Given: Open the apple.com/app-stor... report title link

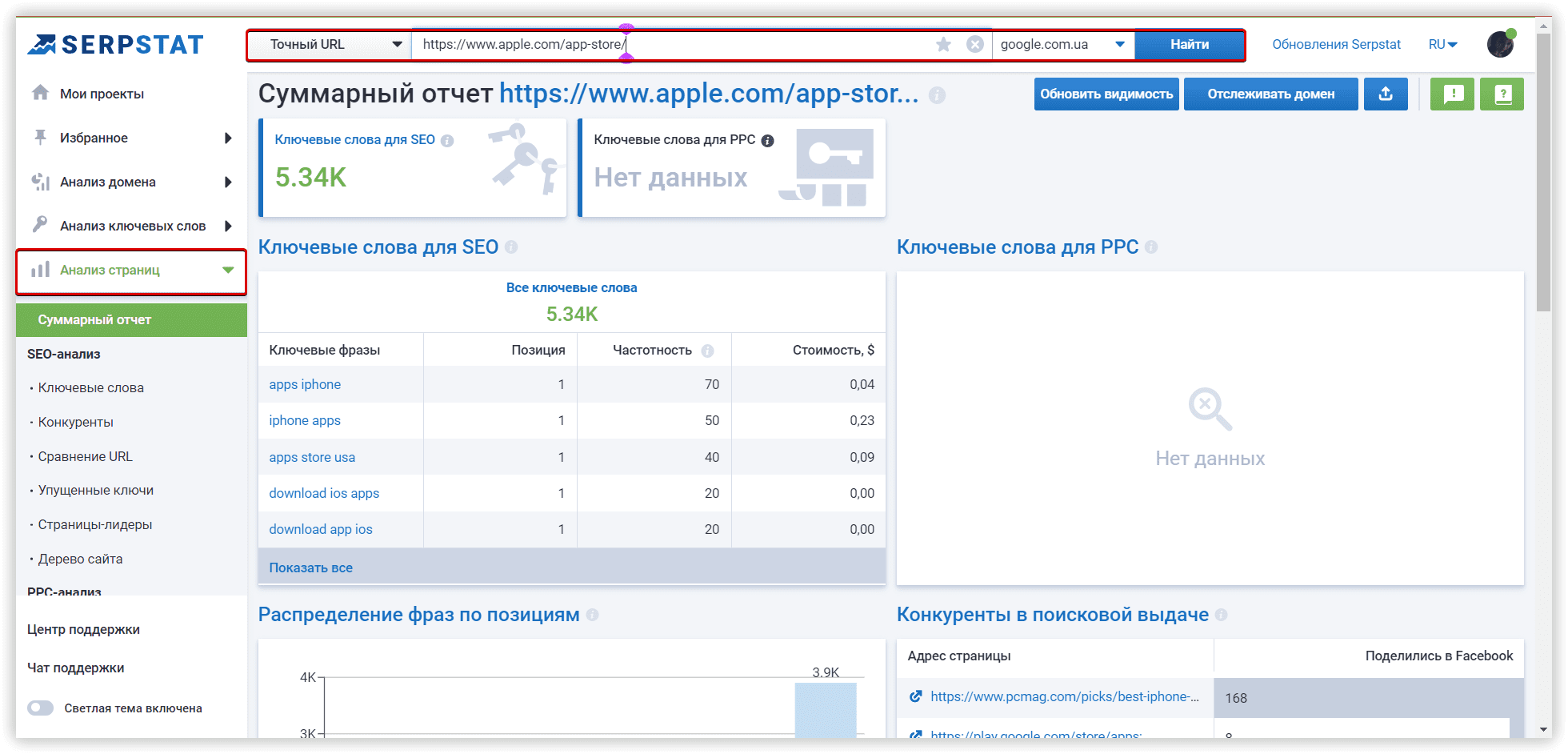Looking at the screenshot, I should (x=709, y=94).
